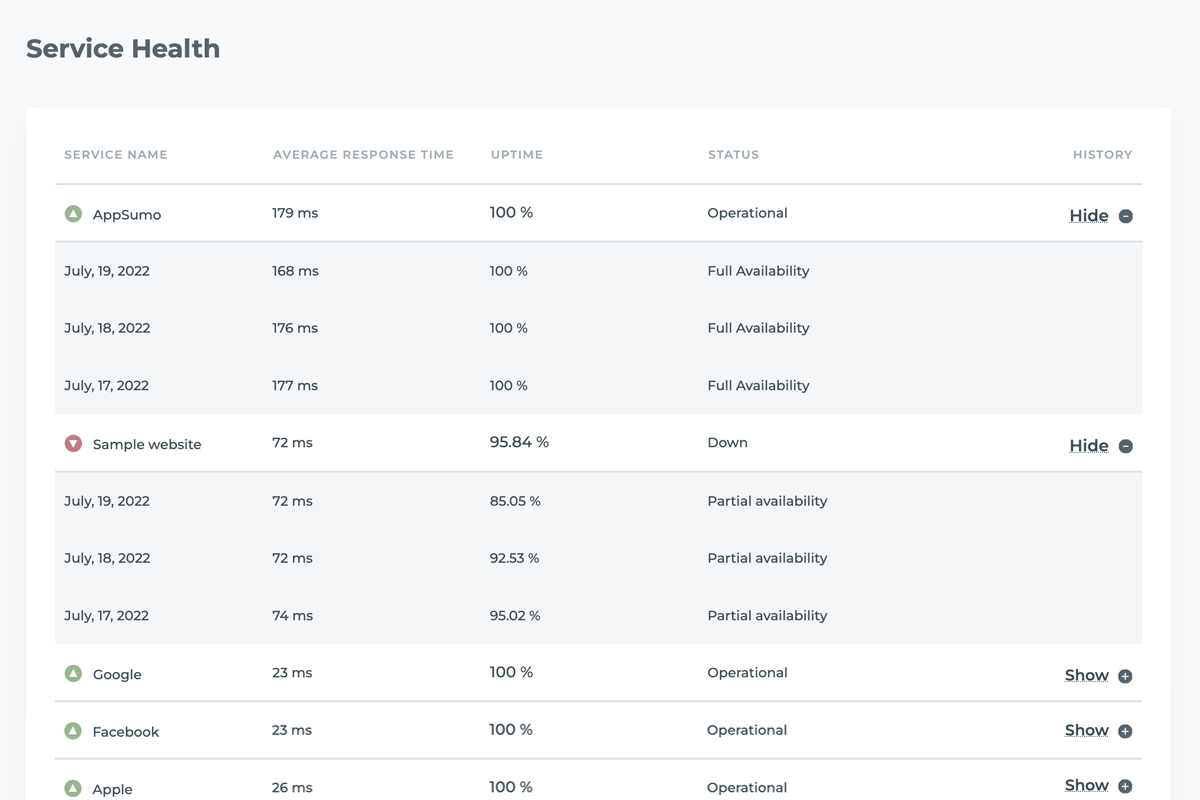Click the green status icon beside Apple

pos(73,789)
